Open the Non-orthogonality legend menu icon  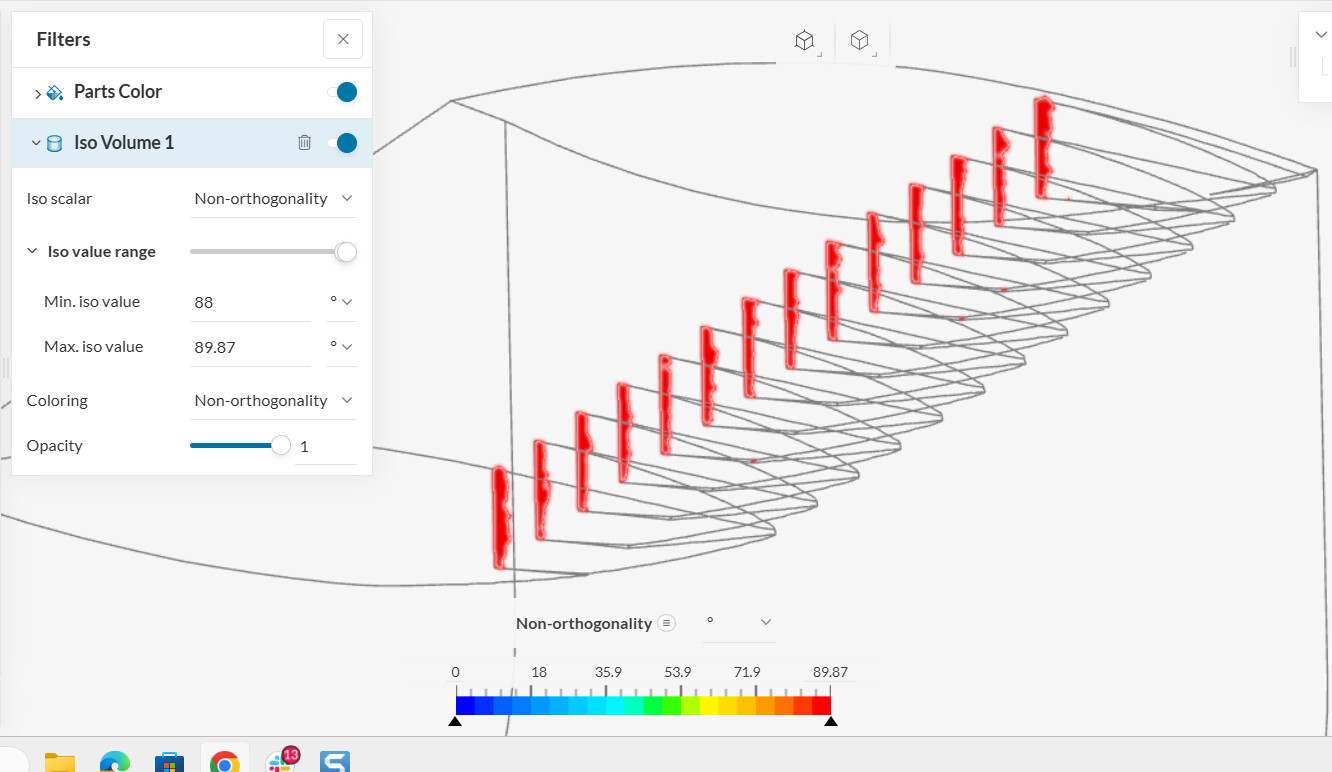pos(667,623)
